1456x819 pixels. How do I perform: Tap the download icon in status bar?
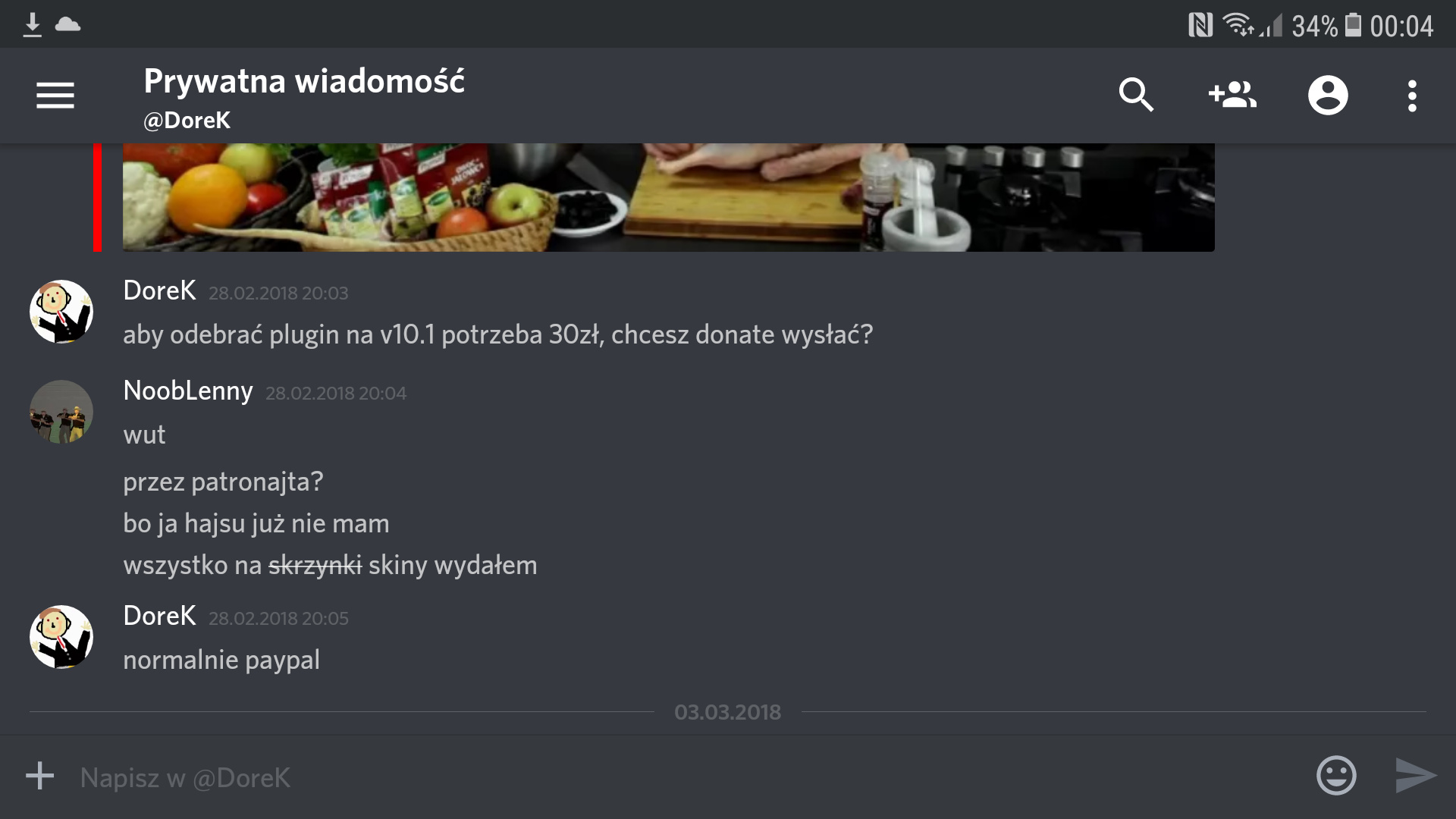(32, 25)
